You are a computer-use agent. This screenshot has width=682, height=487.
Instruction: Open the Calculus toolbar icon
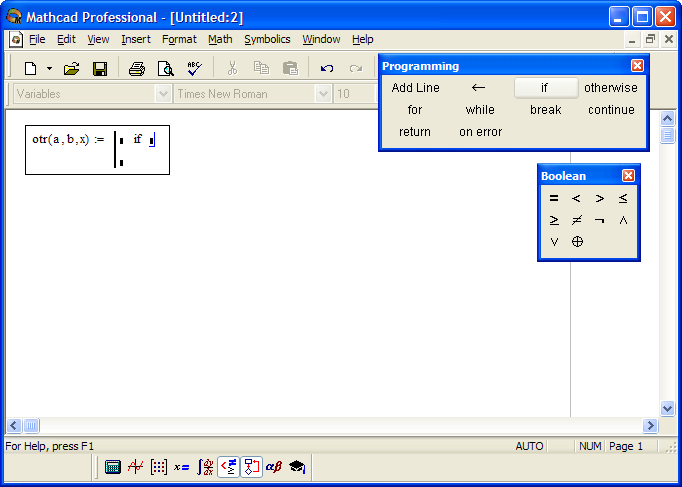pyautogui.click(x=205, y=467)
